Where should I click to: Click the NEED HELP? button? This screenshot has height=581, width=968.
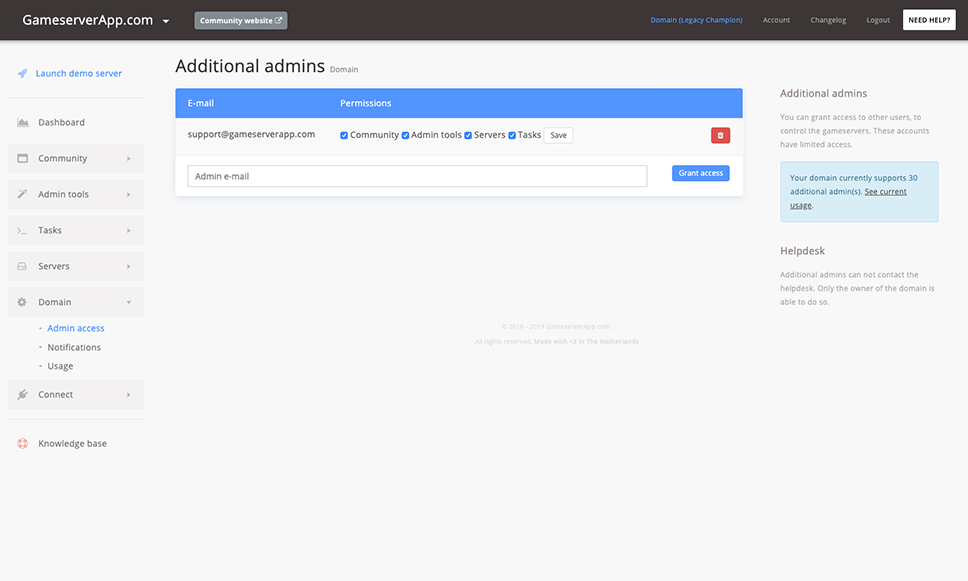point(929,20)
